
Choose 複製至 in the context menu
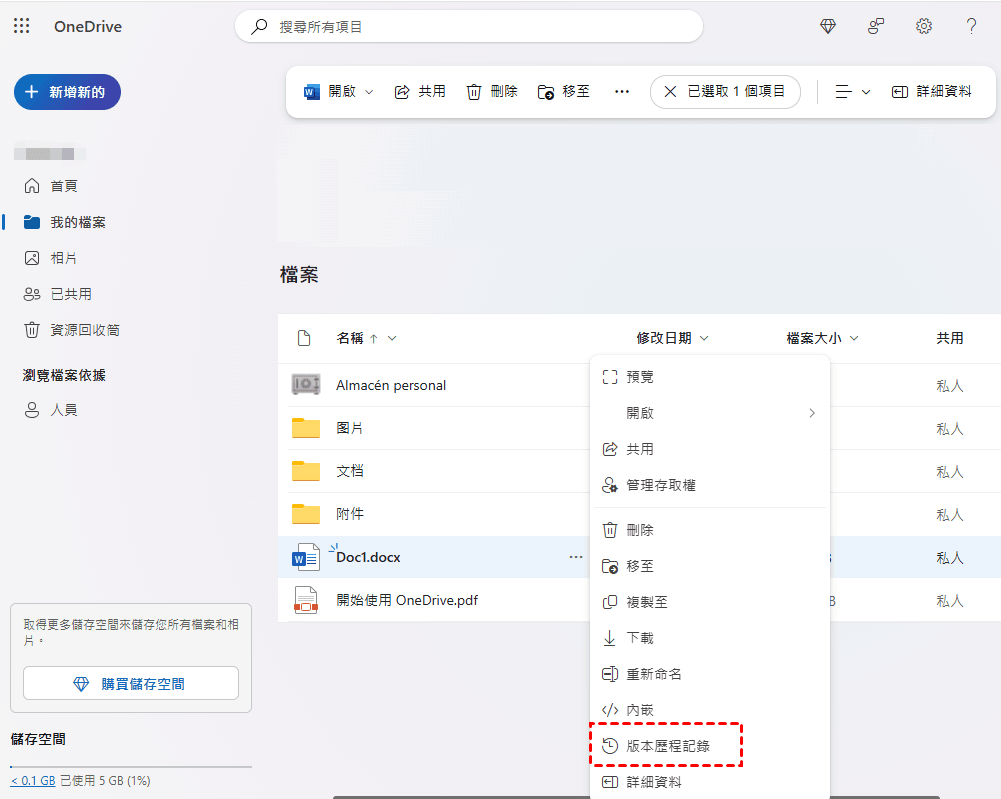click(710, 602)
